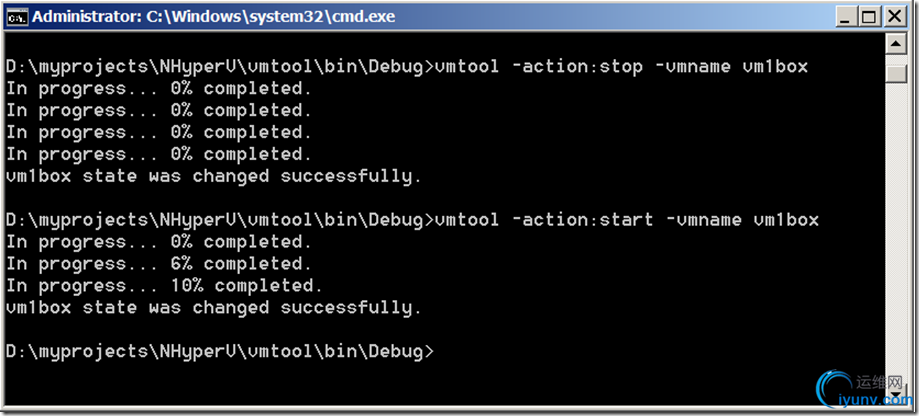Click the last empty Debug> prompt line
The height and width of the screenshot is (416, 919).
pyautogui.click(x=220, y=352)
